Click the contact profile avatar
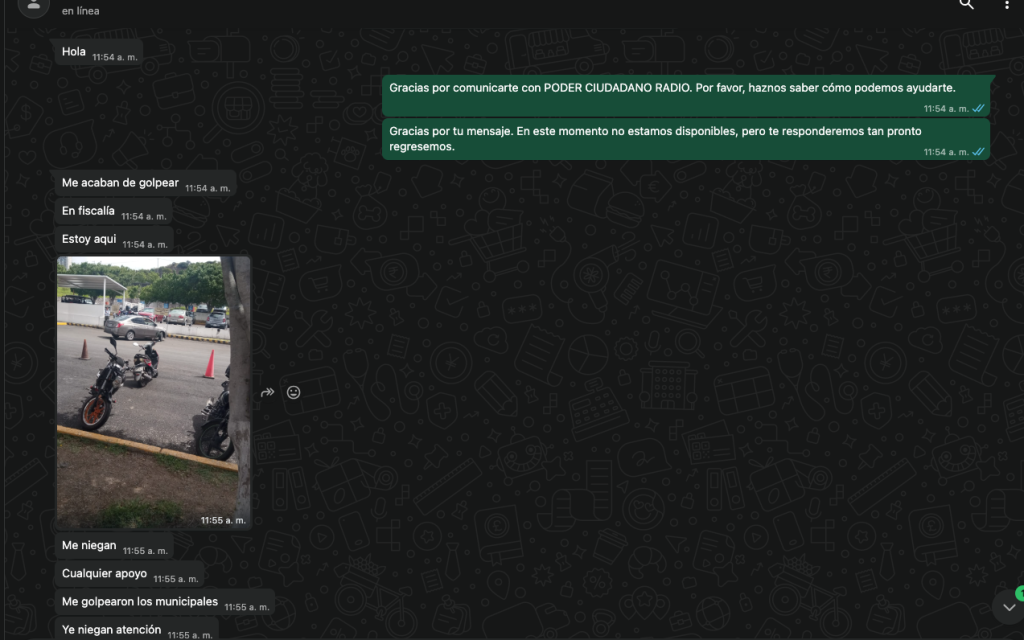The height and width of the screenshot is (640, 1024). point(34,5)
